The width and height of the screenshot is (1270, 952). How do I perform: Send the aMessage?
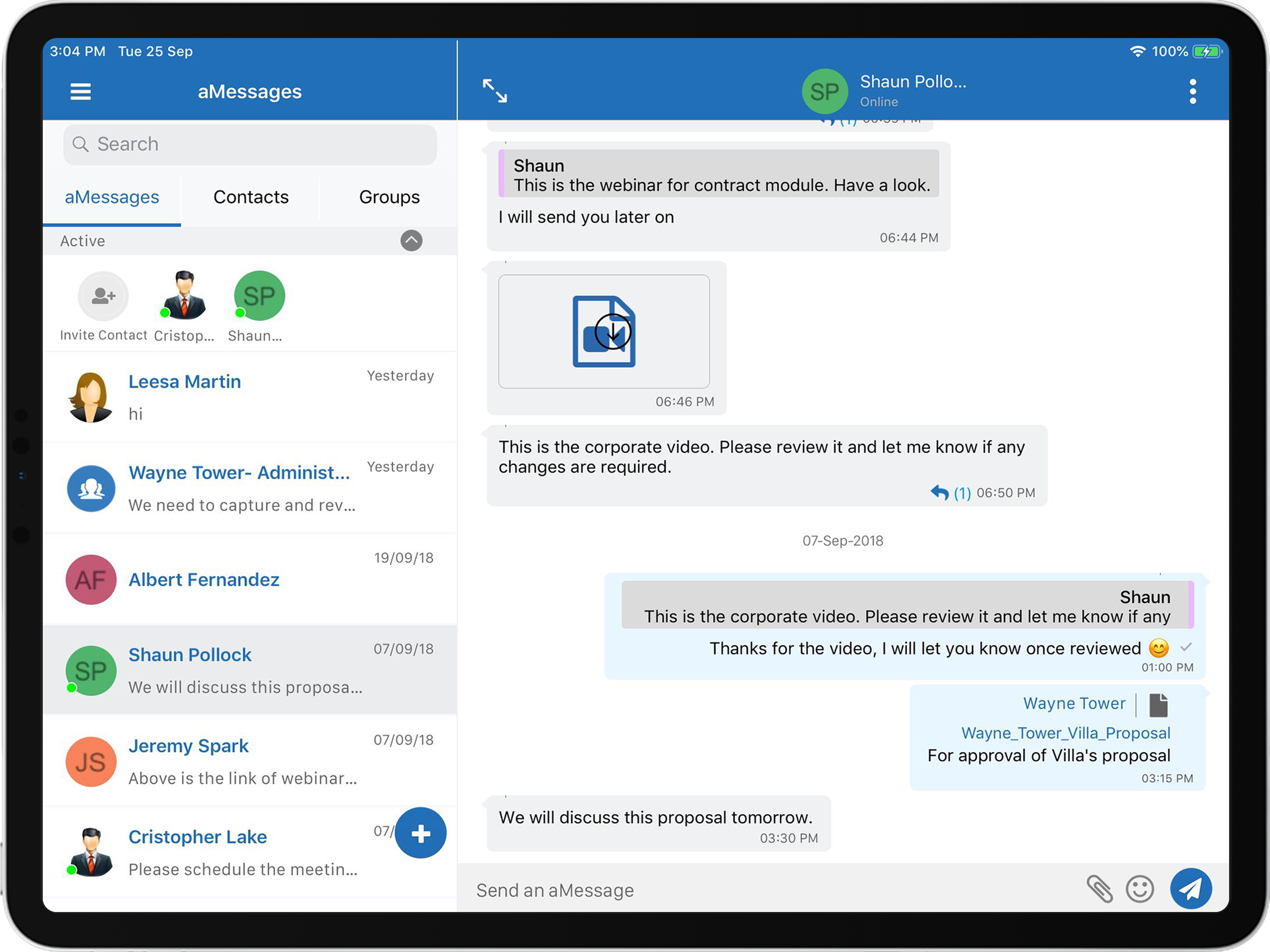(1191, 888)
